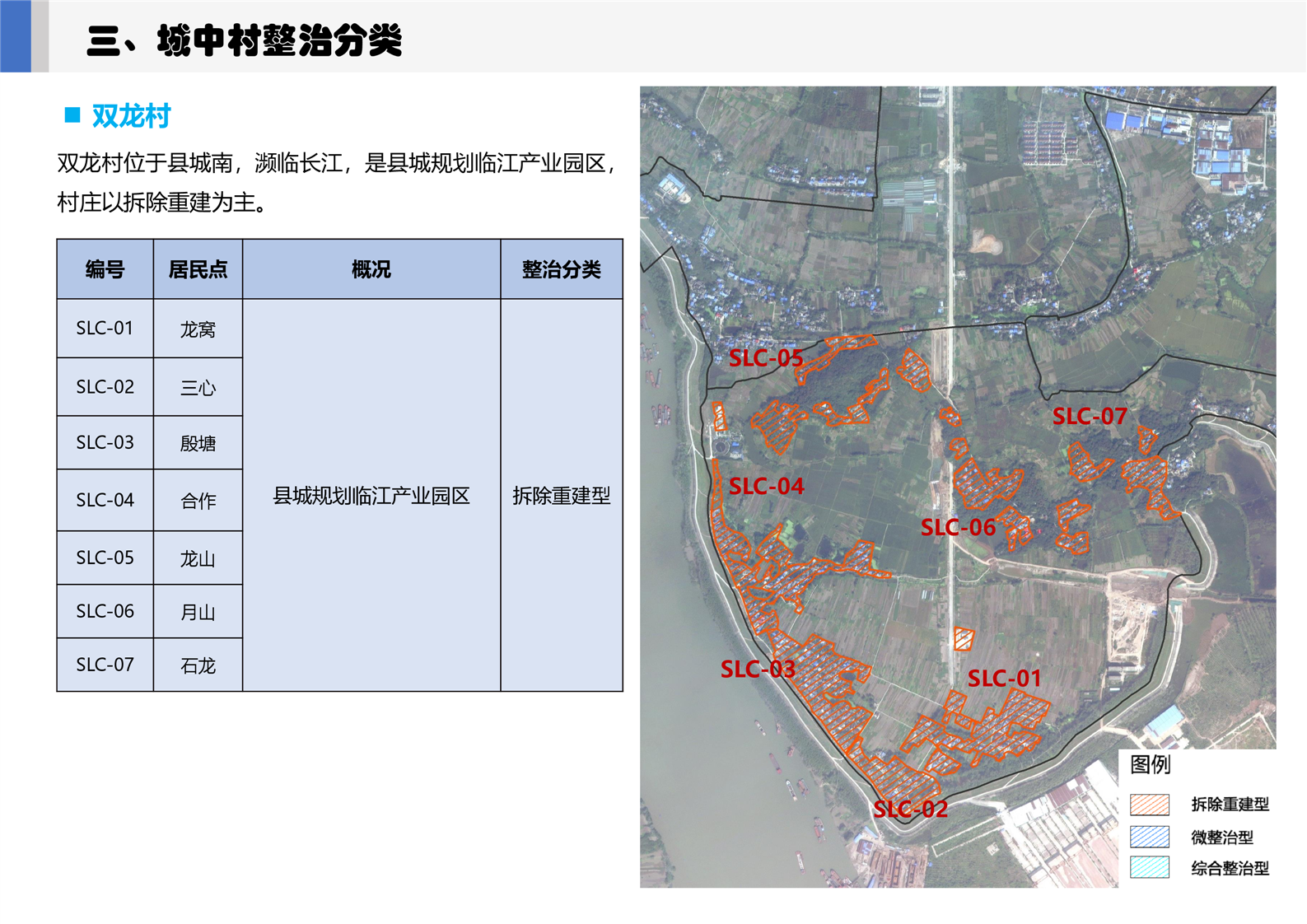Click the 整治分类 column header
The image size is (1307, 924).
click(562, 269)
